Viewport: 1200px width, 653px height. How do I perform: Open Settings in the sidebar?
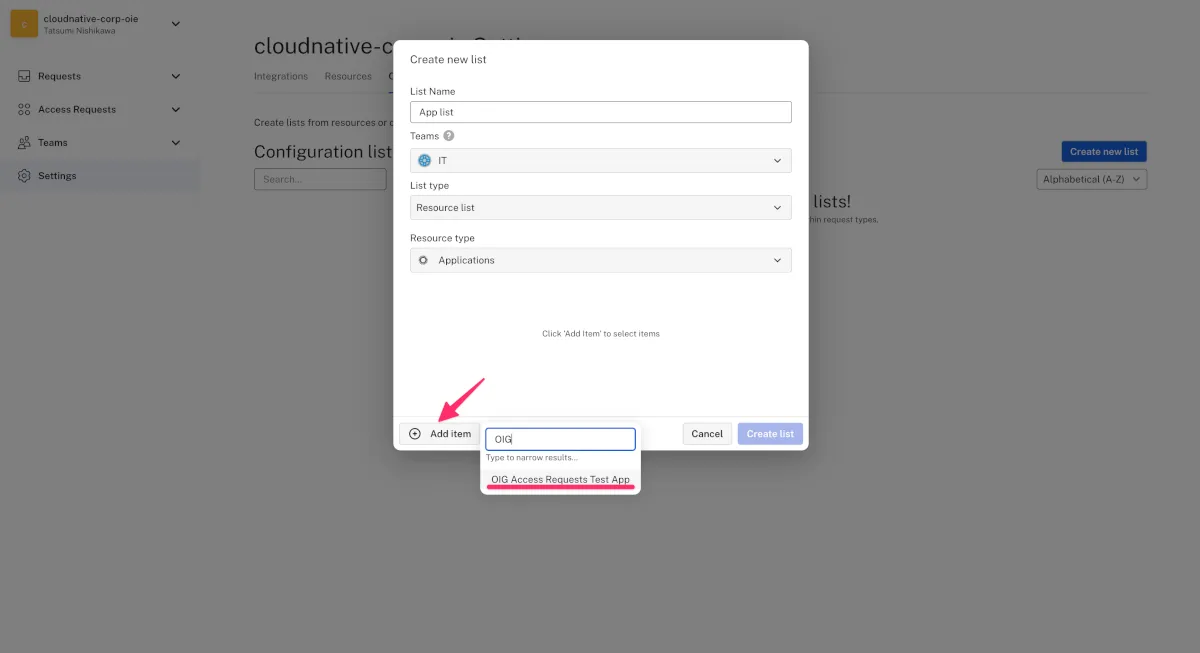pos(100,176)
